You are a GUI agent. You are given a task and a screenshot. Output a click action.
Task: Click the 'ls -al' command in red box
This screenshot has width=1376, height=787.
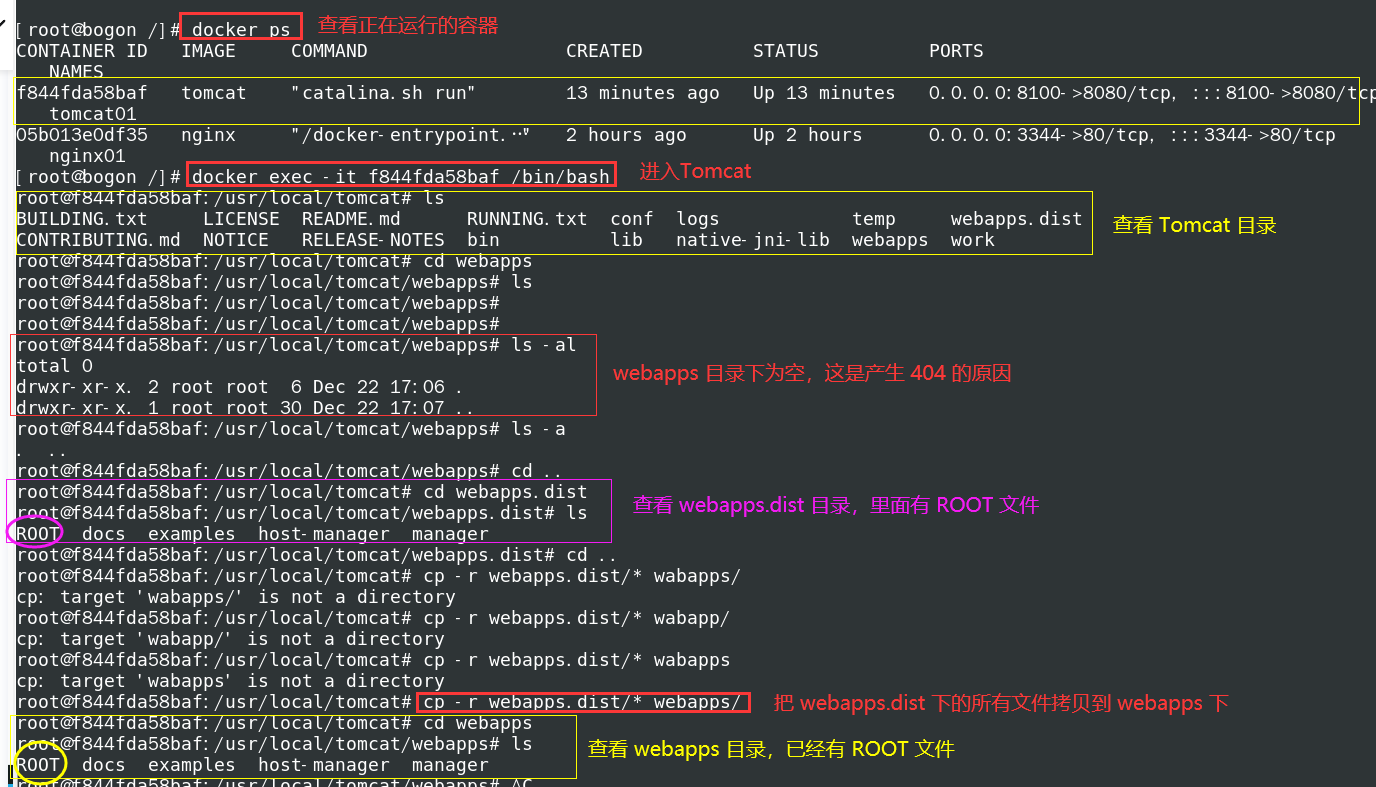(543, 345)
